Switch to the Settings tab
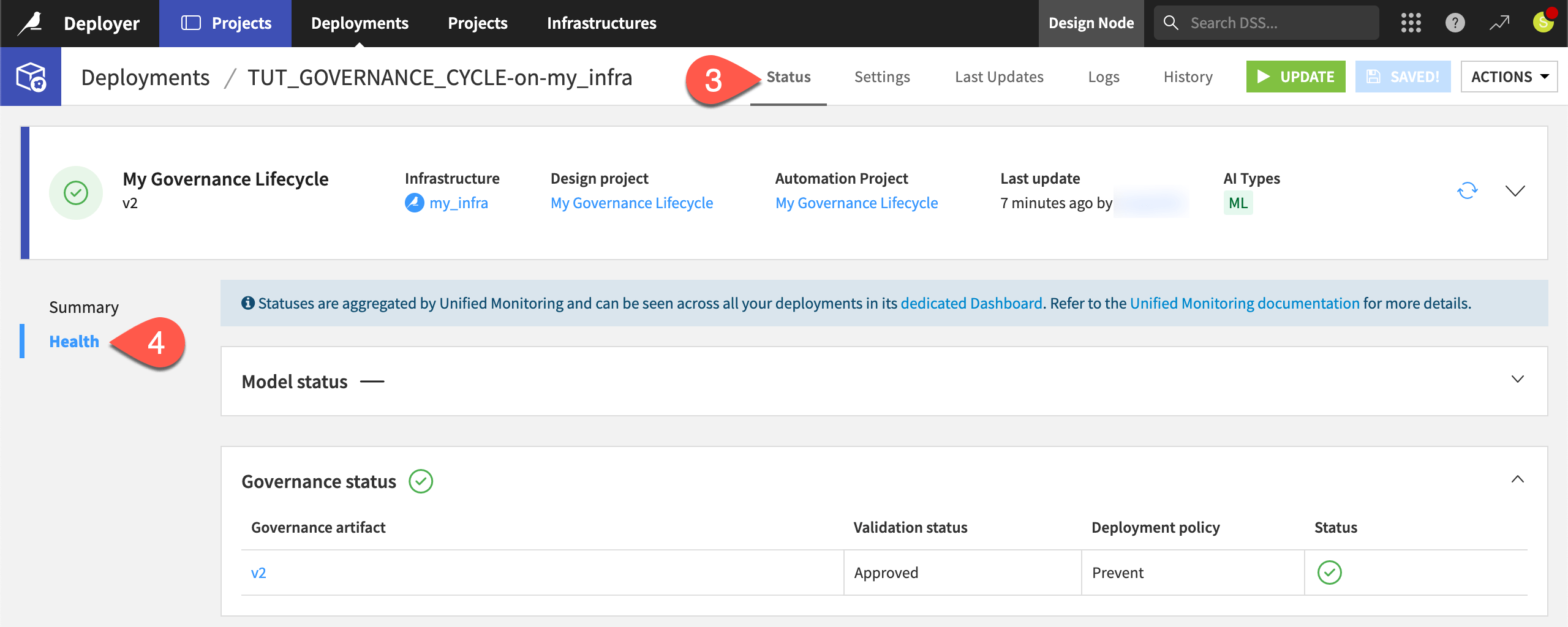This screenshot has height=627, width=1568. 881,77
